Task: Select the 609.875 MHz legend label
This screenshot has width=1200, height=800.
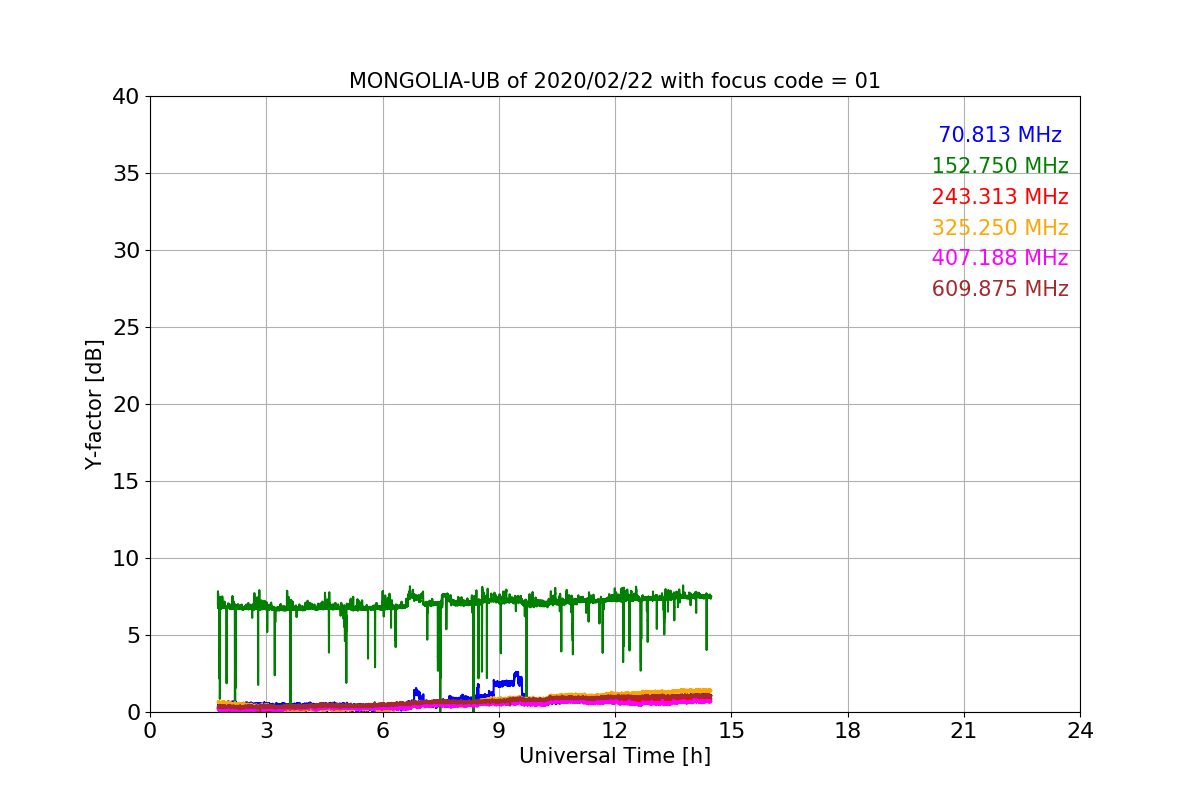Action: (x=1000, y=289)
